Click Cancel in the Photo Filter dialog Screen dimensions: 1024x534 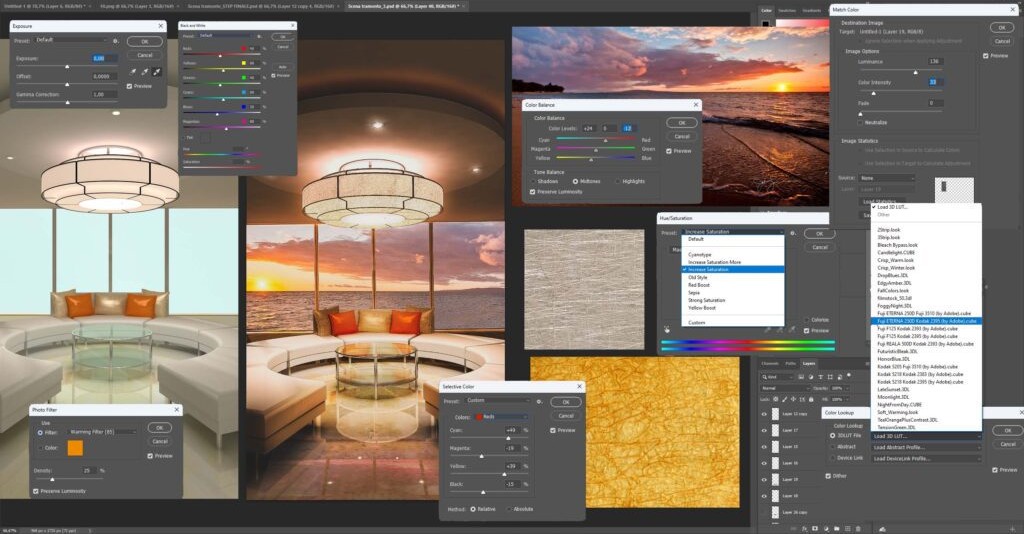(160, 441)
